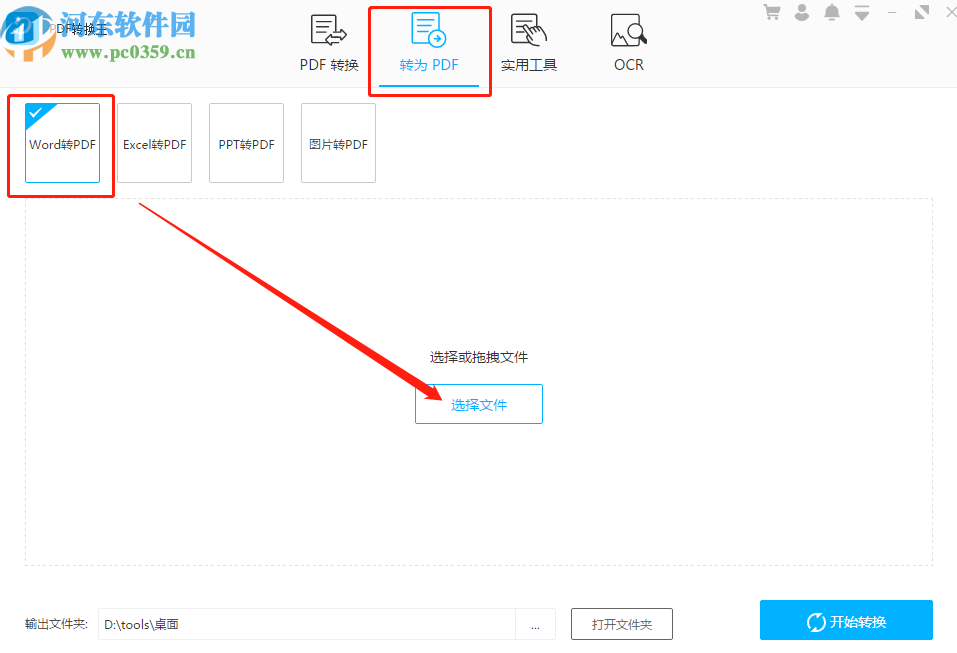Select the PPT转PDF conversion tab

(246, 143)
